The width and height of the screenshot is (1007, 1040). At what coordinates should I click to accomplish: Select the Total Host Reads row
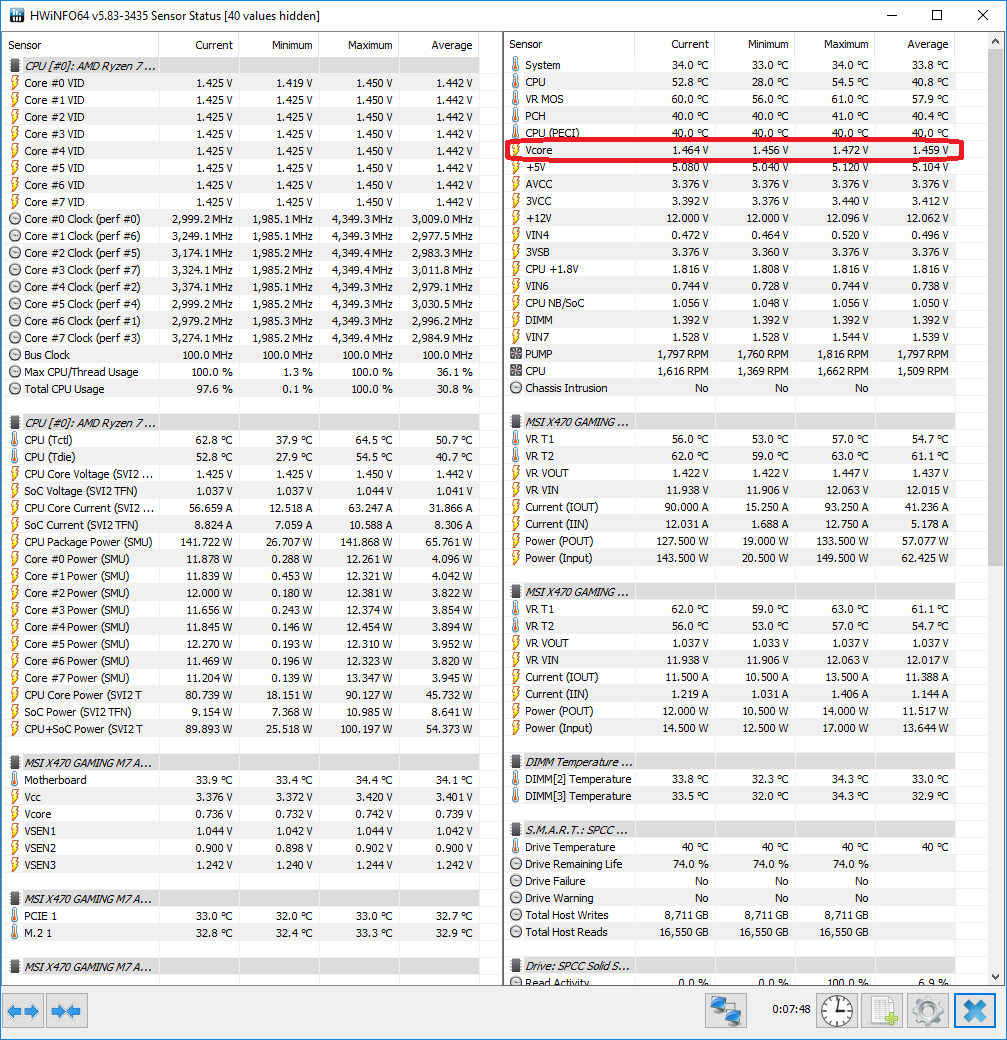coord(730,932)
